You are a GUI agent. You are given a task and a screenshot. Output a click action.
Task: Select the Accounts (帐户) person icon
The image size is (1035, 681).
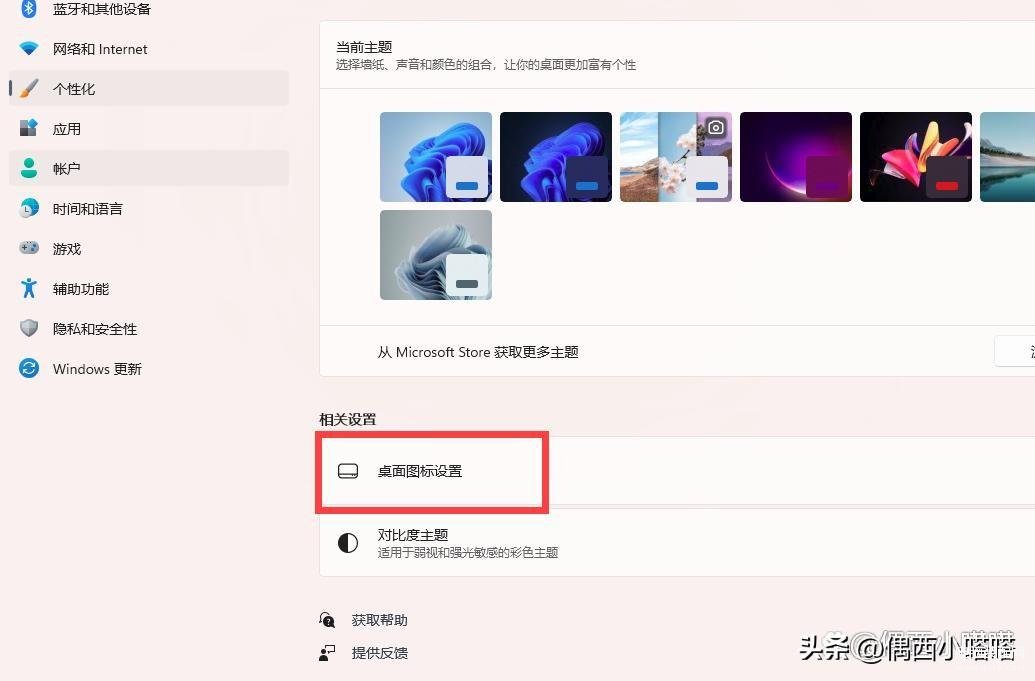tap(28, 168)
